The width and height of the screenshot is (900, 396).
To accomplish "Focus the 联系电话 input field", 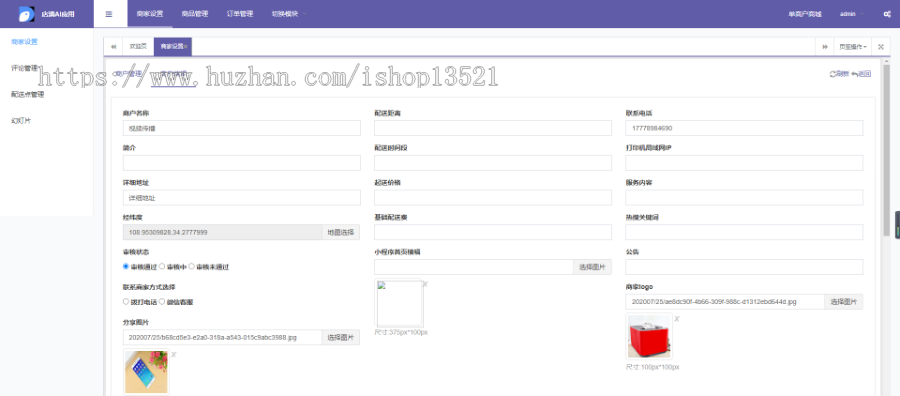I will [744, 128].
